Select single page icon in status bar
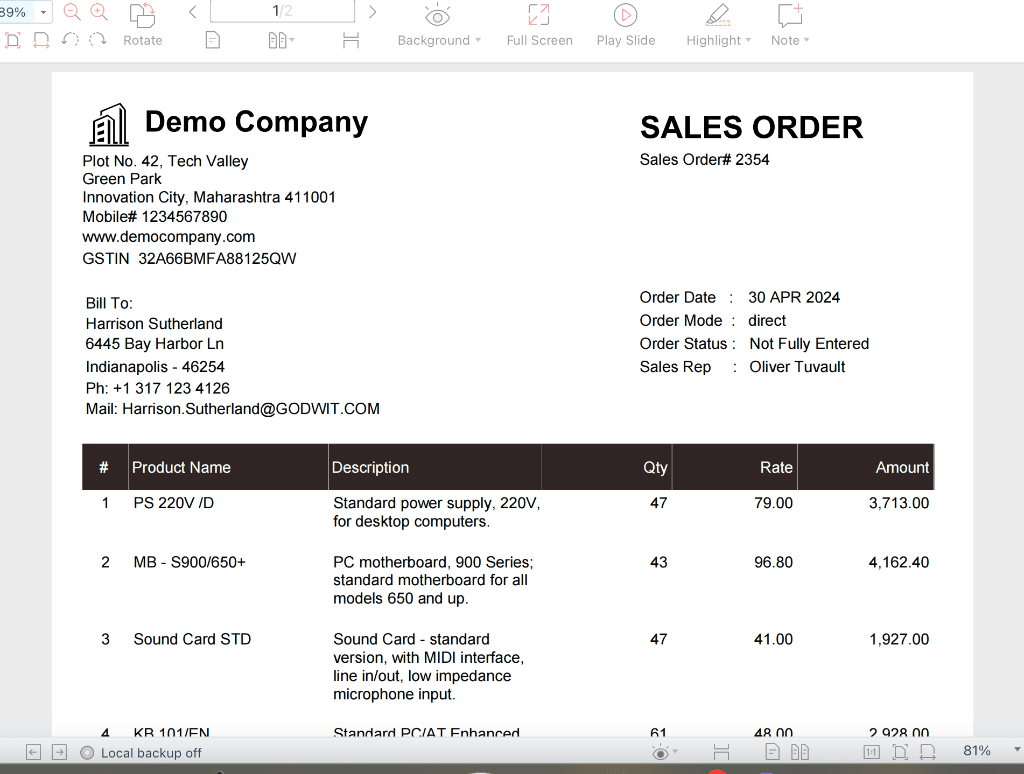The image size is (1024, 774). pyautogui.click(x=772, y=752)
